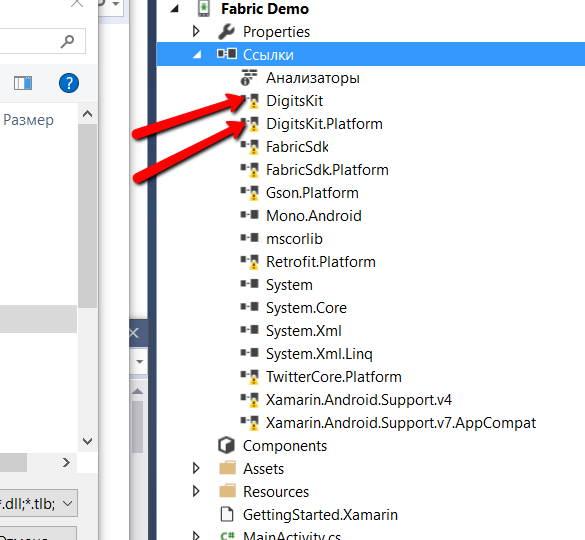Open help with the blue question mark
Viewport: 585px width, 540px height.
69,83
